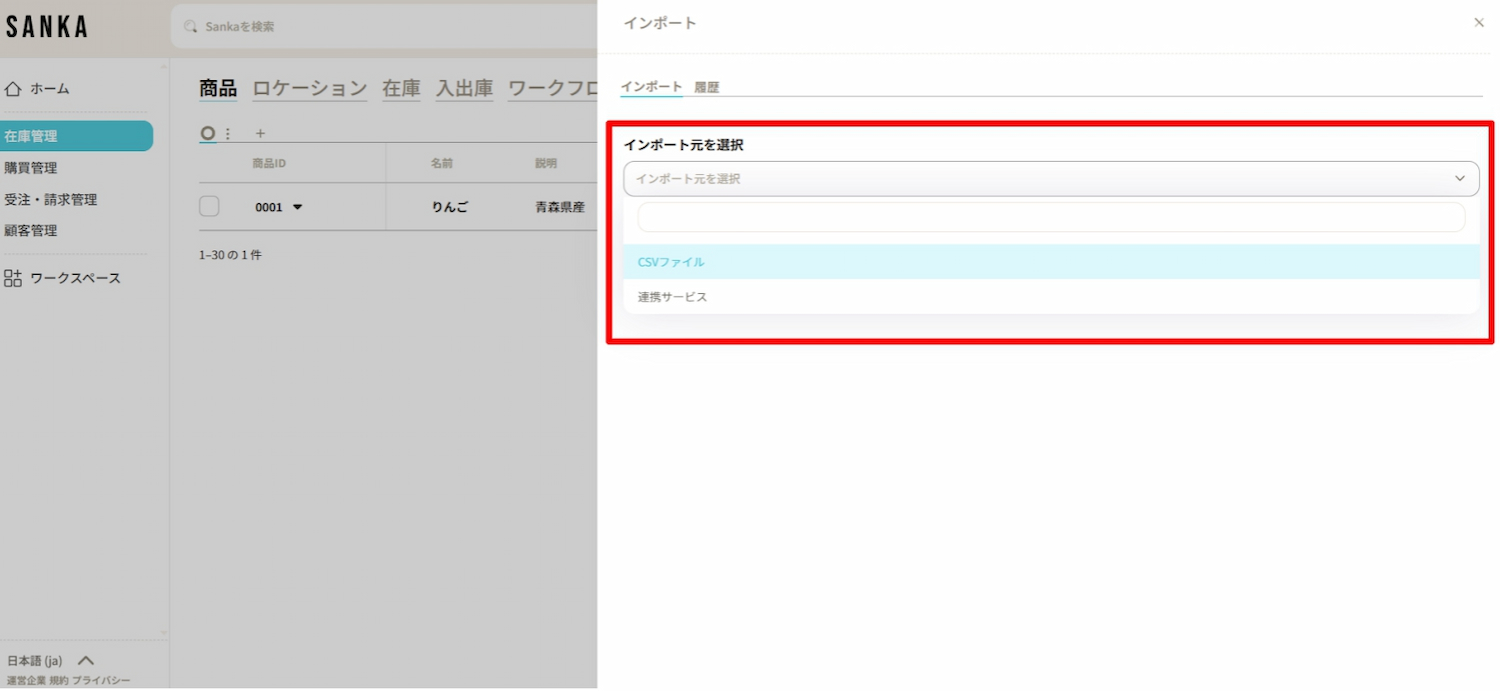Viewport: 1500px width, 691px height.
Task: Click the SANKA logo
Action: (x=46, y=27)
